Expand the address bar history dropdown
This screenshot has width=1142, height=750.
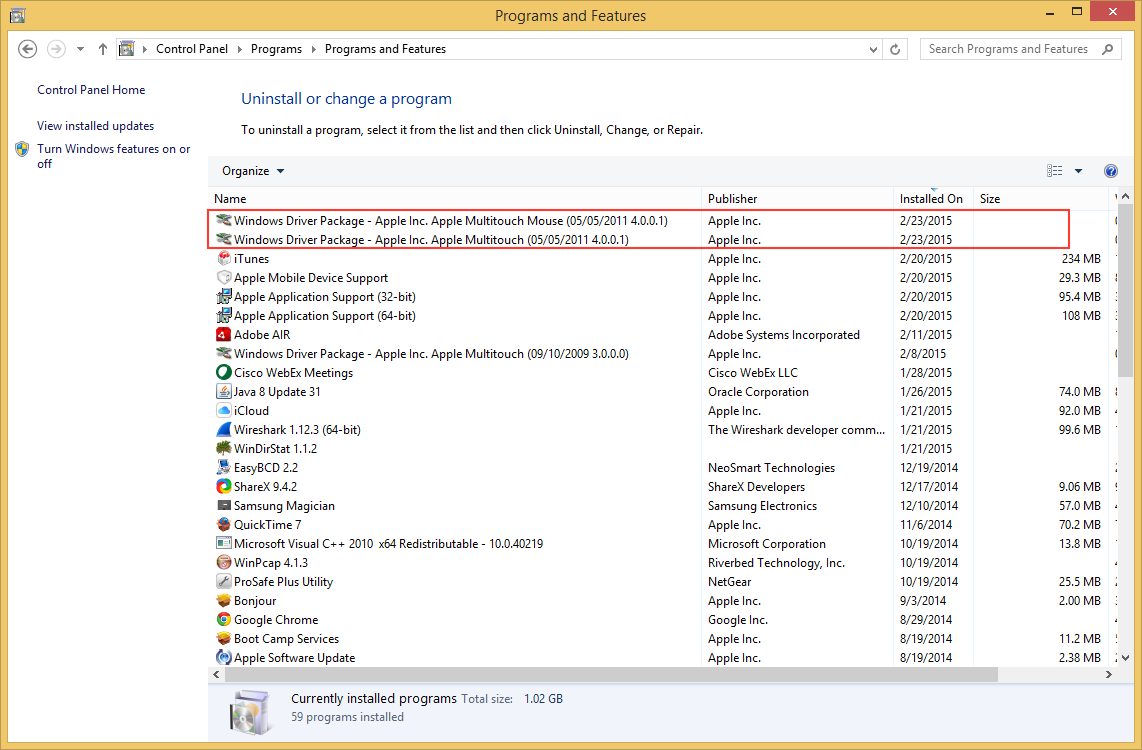[873, 50]
